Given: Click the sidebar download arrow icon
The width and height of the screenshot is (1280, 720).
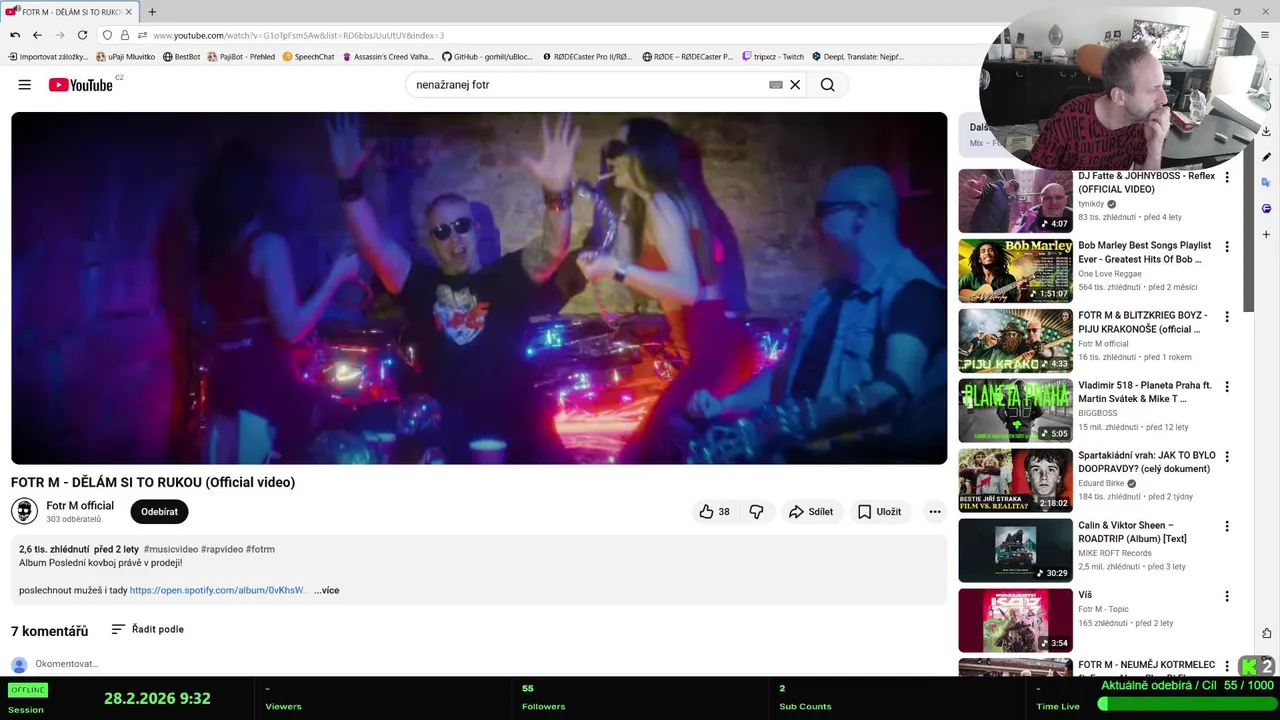Looking at the screenshot, I should pos(1266,131).
